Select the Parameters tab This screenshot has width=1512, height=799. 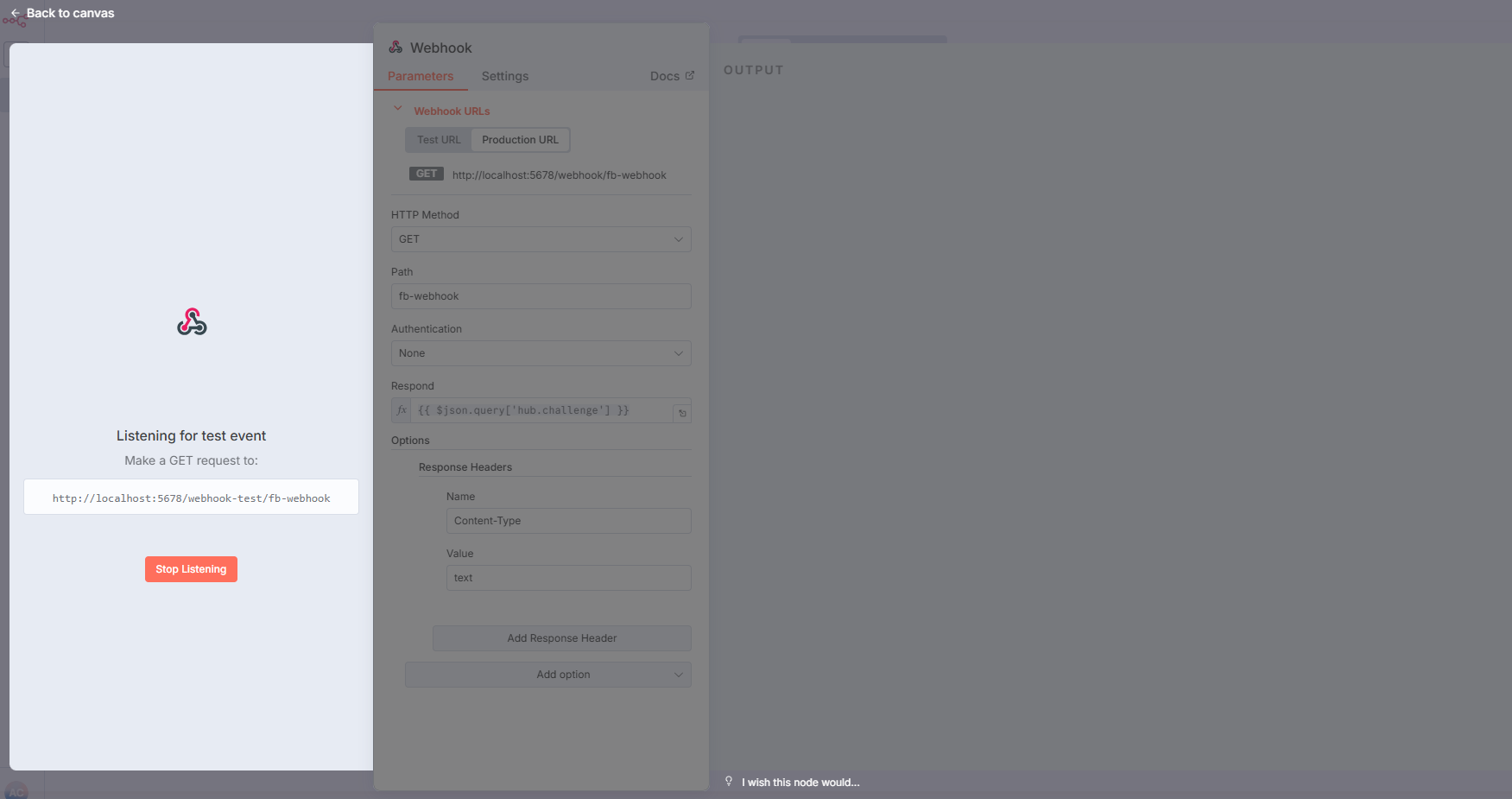(x=421, y=76)
